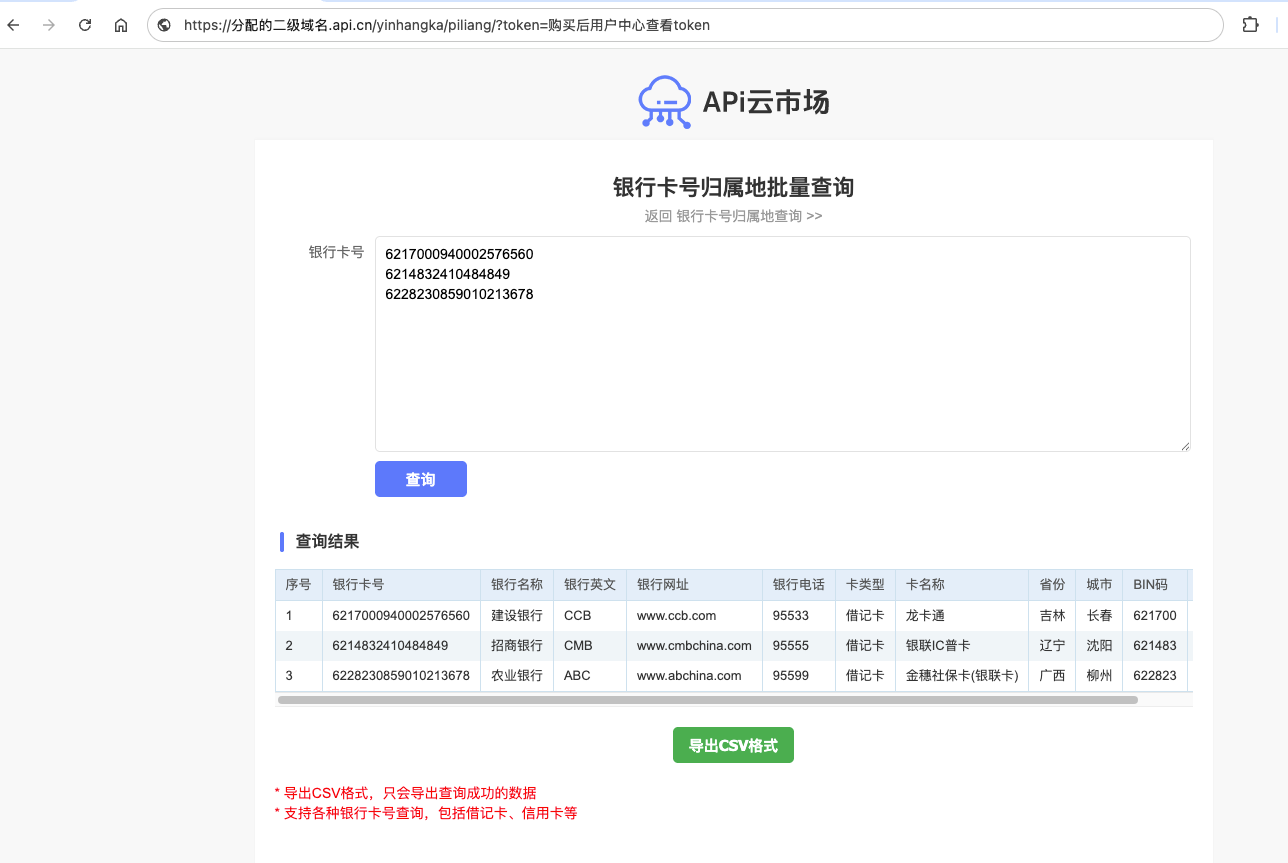Open the browser extensions puzzle icon

[x=1250, y=25]
